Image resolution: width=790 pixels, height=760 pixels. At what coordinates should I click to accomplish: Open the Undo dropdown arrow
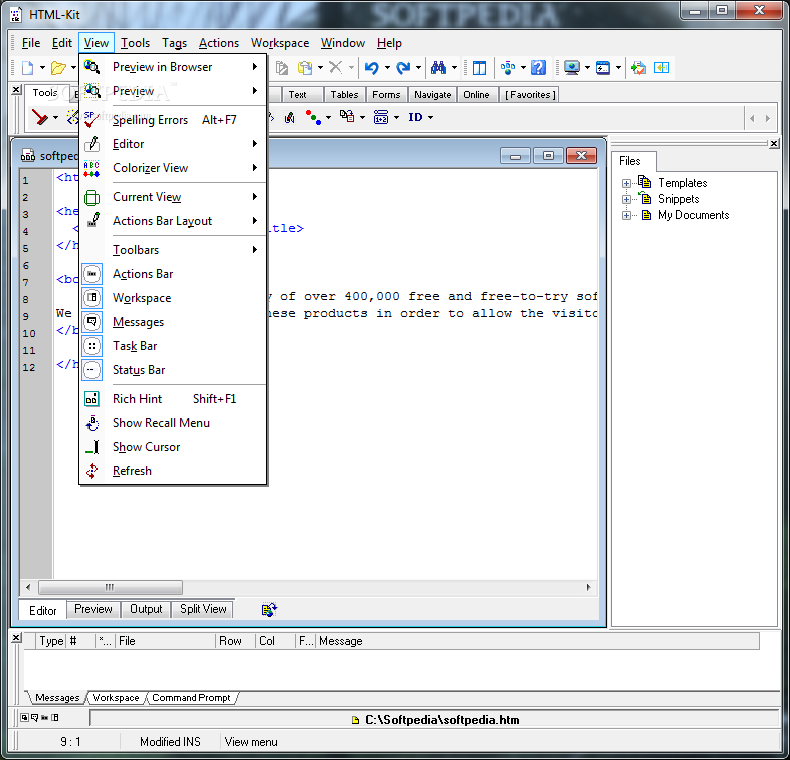[387, 68]
